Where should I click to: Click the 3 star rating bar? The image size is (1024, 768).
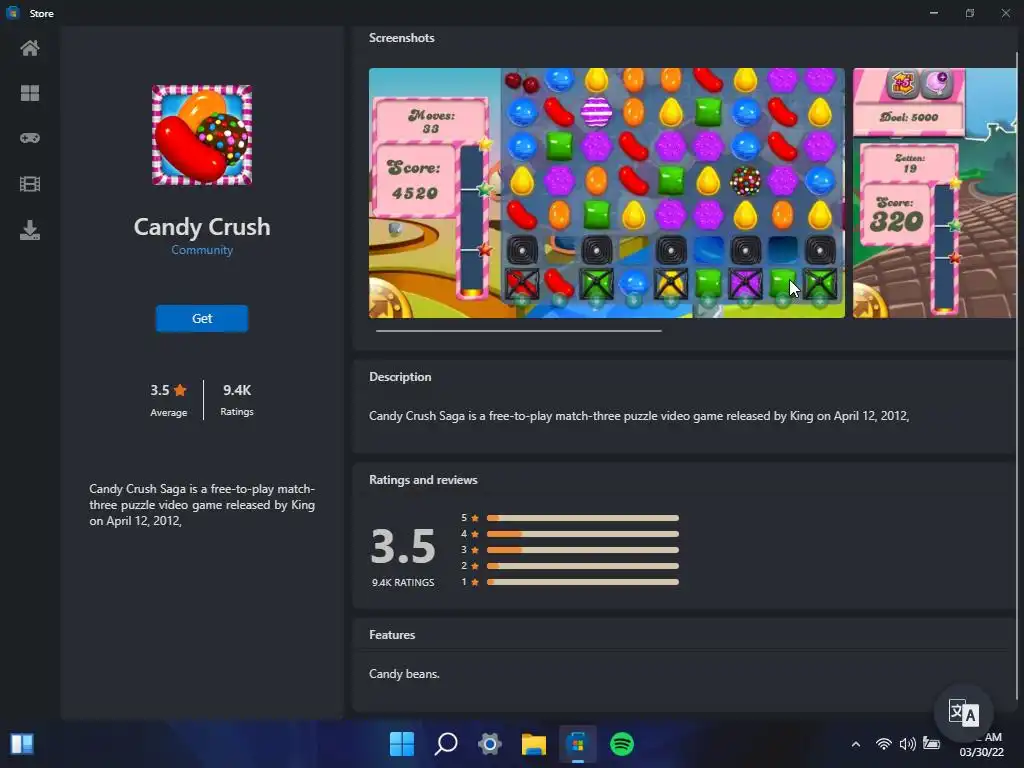[x=583, y=550]
